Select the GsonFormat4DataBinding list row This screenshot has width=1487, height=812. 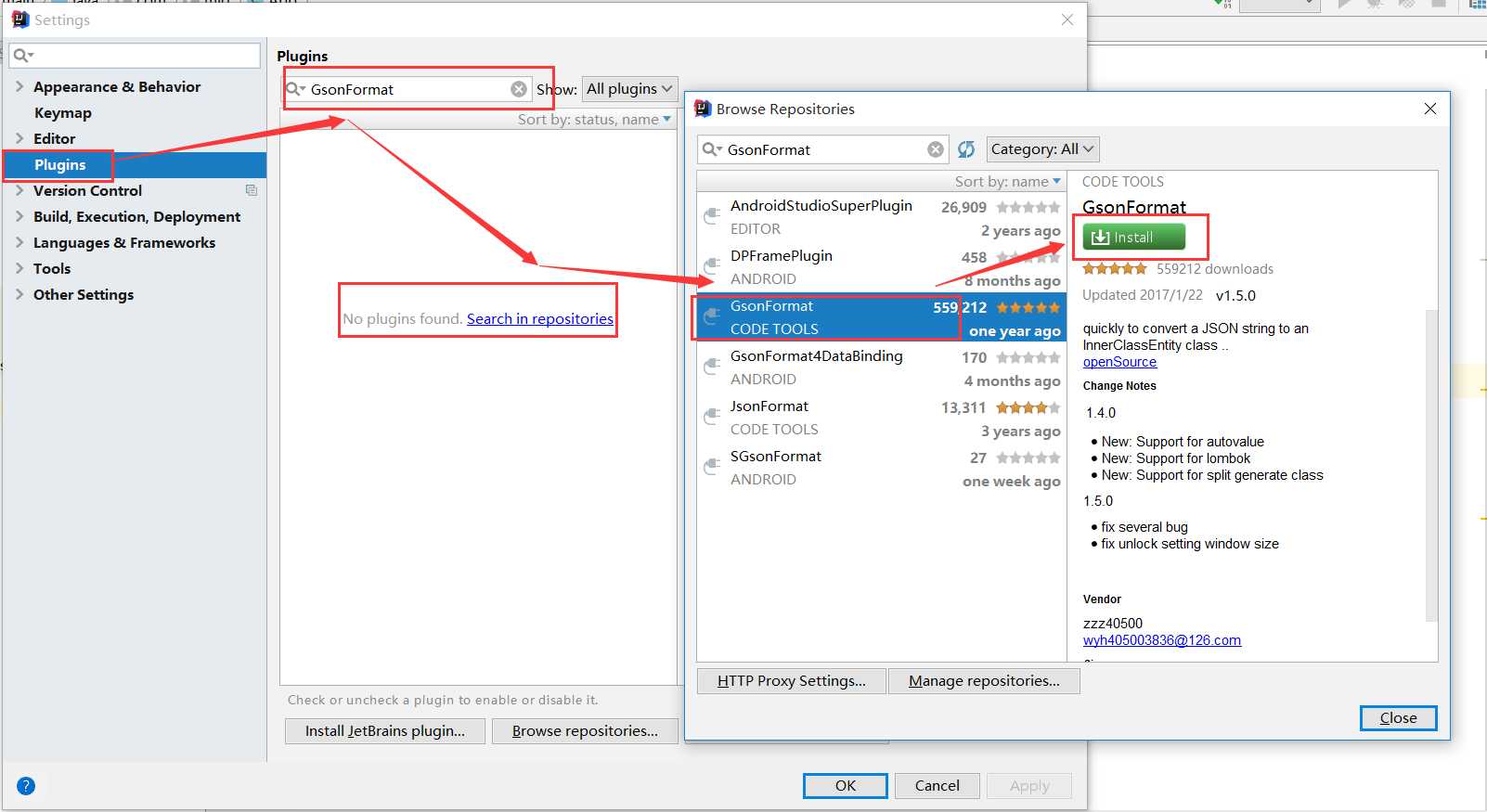pos(881,367)
